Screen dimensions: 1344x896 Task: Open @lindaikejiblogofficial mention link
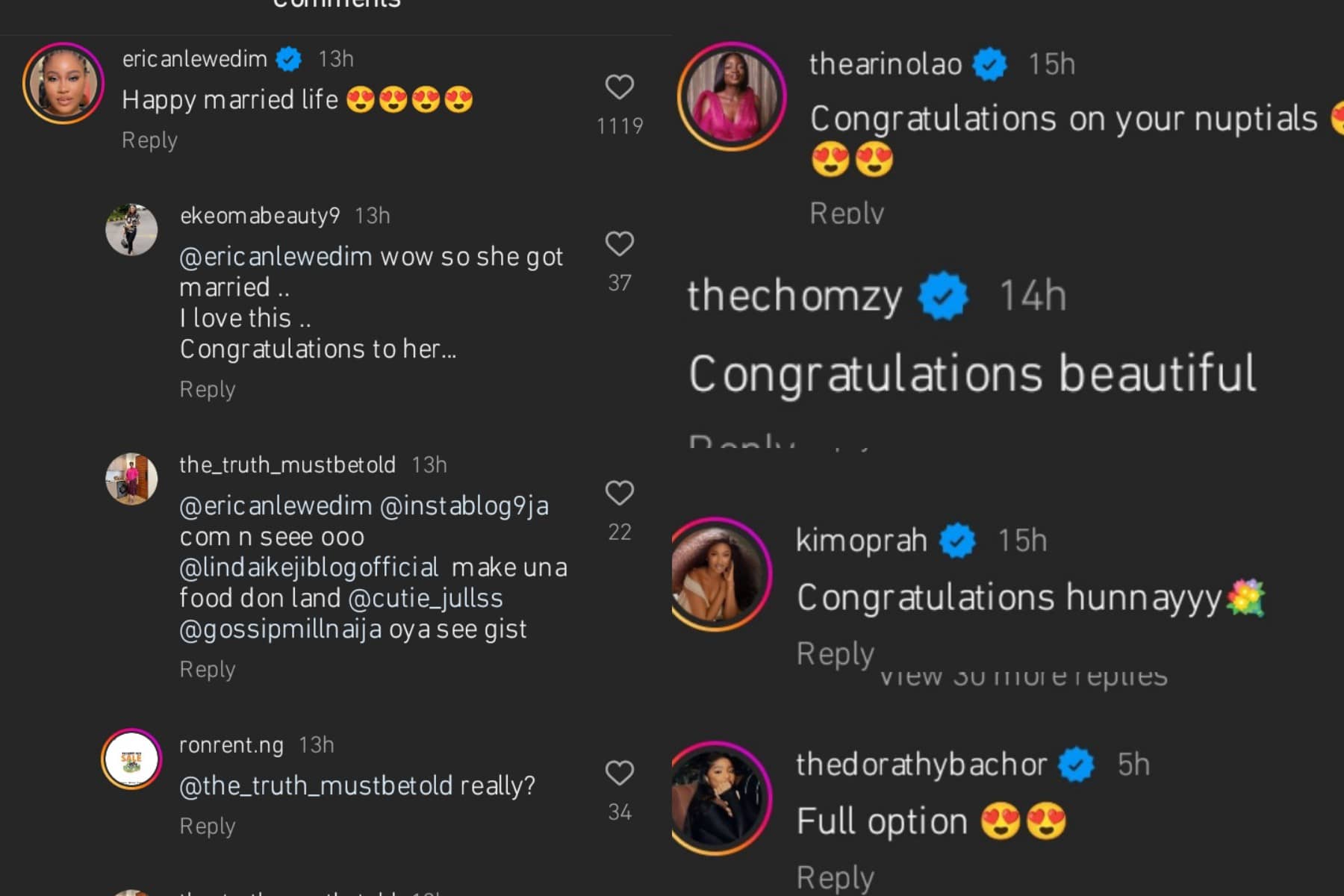309,567
